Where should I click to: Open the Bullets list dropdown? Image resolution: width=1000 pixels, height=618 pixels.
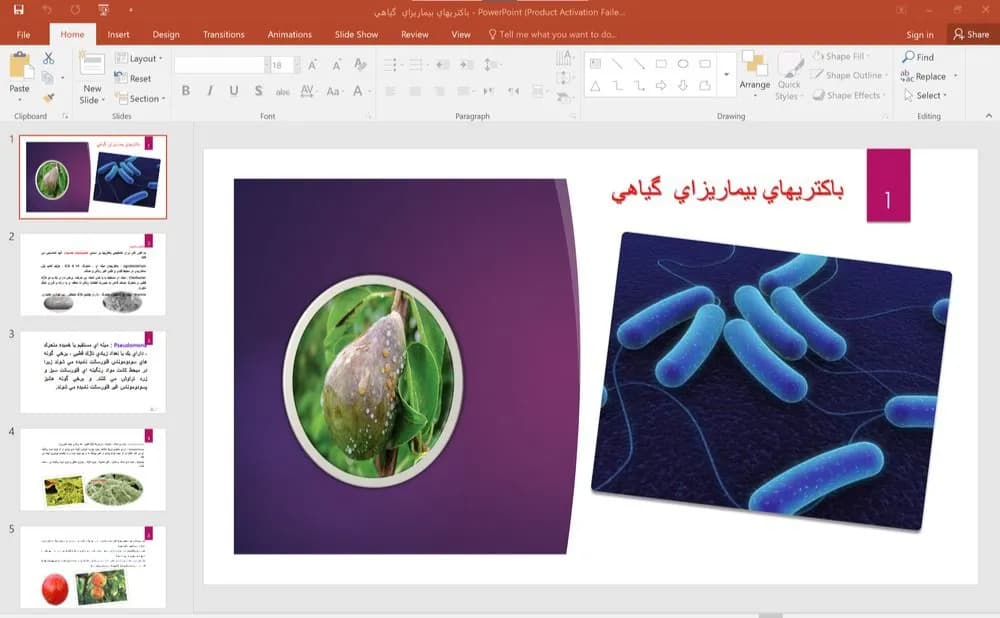pos(392,64)
